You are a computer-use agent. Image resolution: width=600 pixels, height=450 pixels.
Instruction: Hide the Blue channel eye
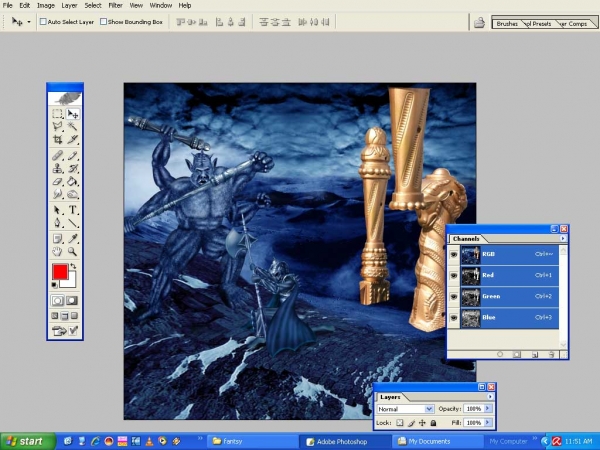click(x=454, y=318)
